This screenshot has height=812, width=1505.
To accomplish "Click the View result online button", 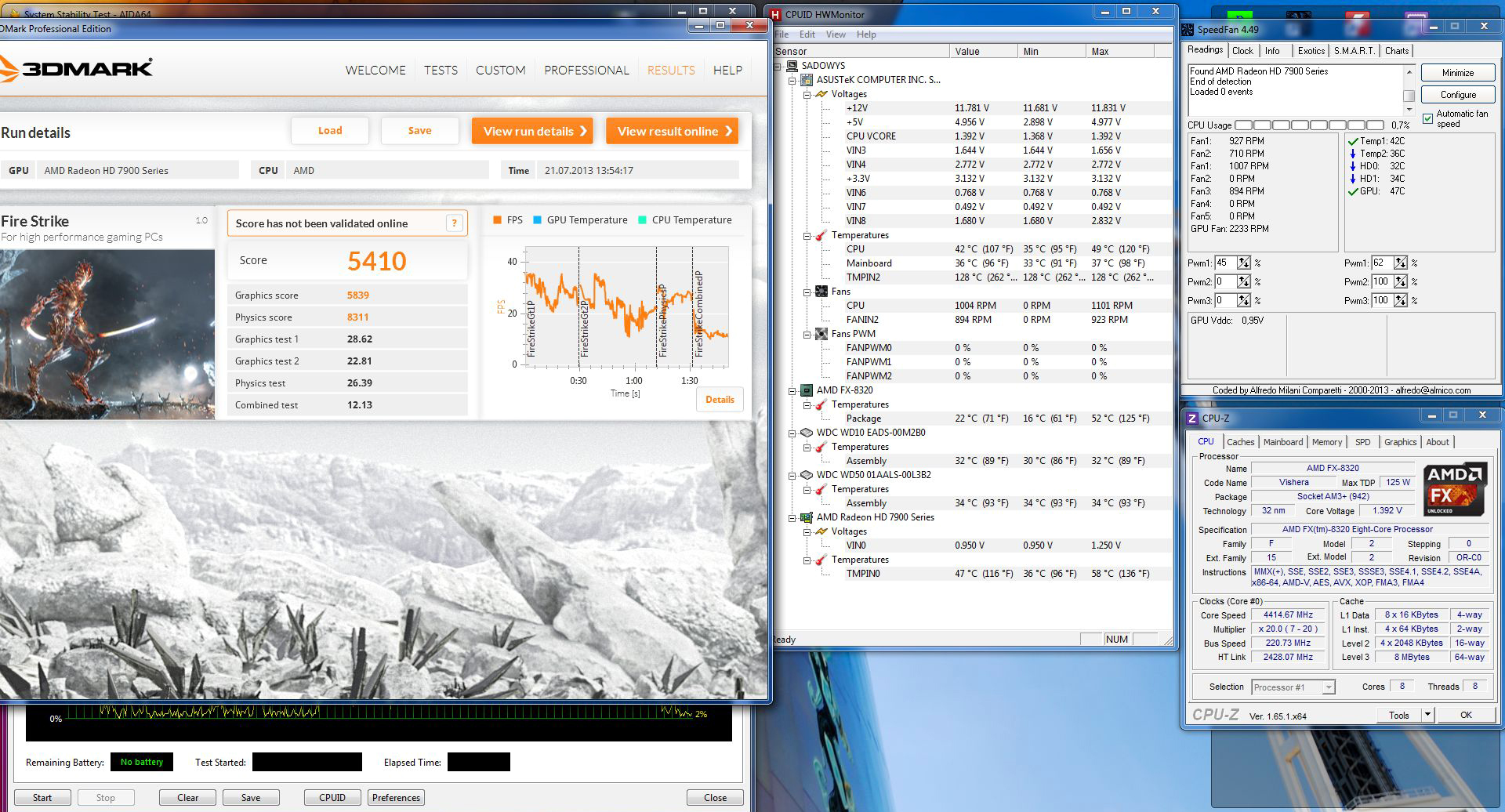I will (672, 131).
